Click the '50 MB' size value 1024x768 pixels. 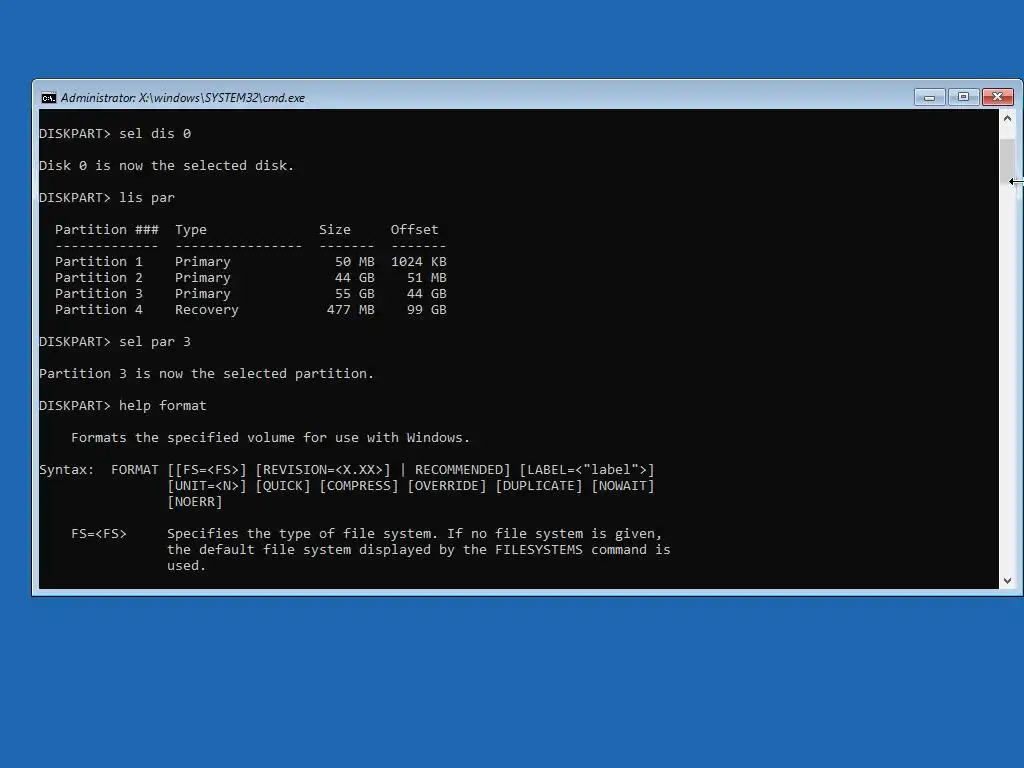tap(355, 262)
